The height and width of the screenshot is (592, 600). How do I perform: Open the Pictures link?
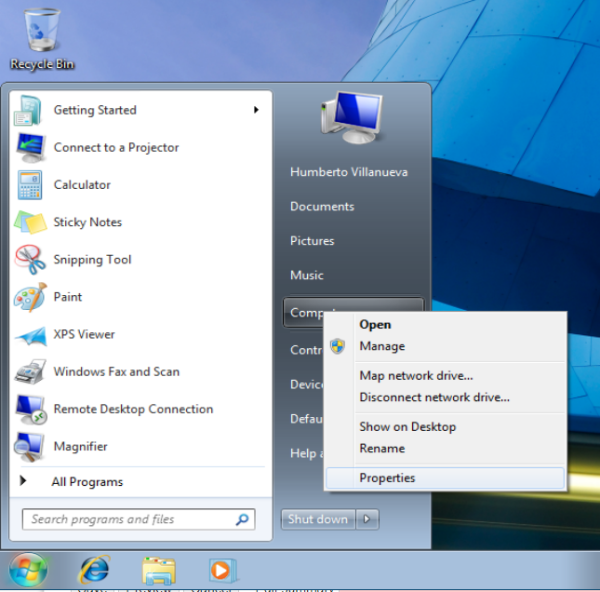[x=312, y=241]
